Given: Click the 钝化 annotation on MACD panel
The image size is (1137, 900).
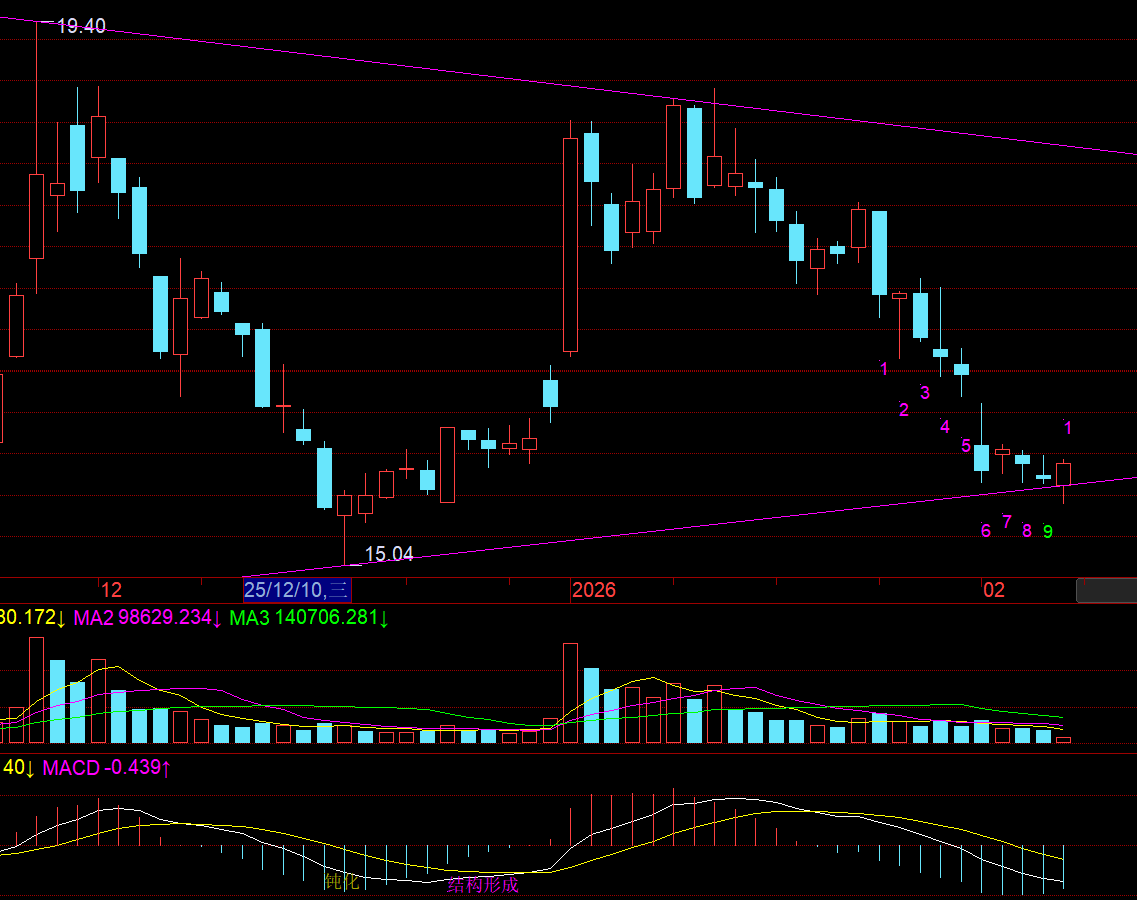Looking at the screenshot, I should 342,881.
